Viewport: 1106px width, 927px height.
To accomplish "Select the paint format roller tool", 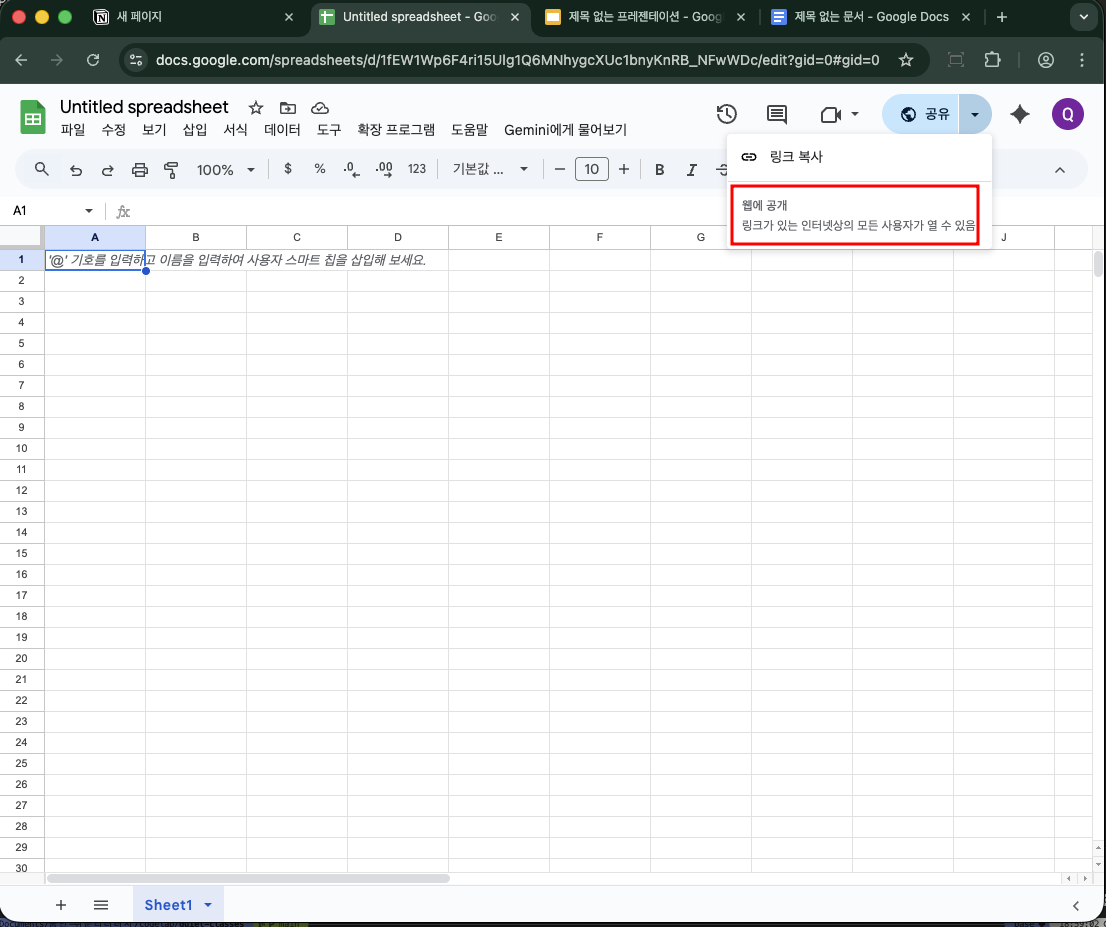I will pos(171,170).
